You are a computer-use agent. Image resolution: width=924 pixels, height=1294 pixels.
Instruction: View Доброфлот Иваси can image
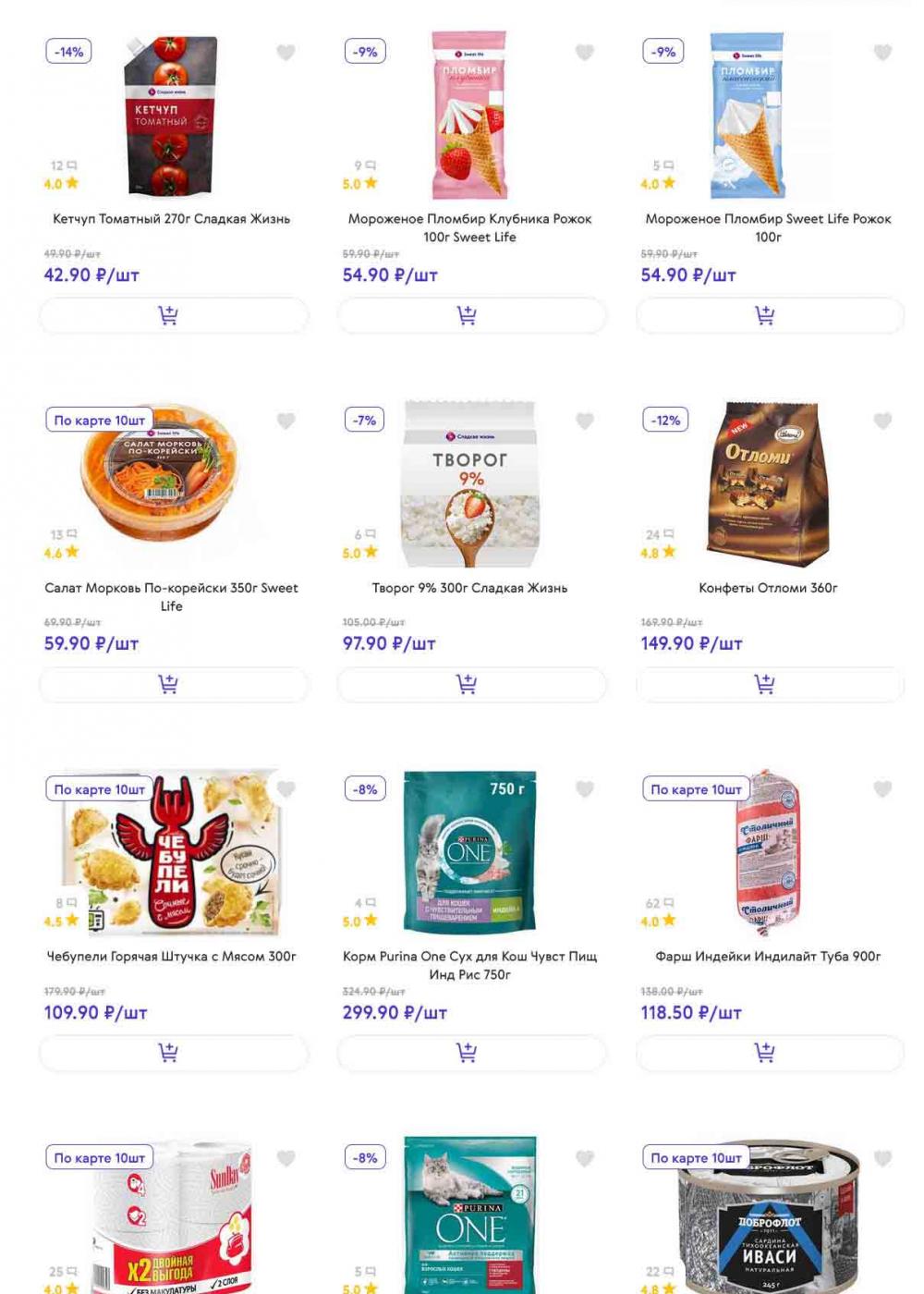(769, 1216)
